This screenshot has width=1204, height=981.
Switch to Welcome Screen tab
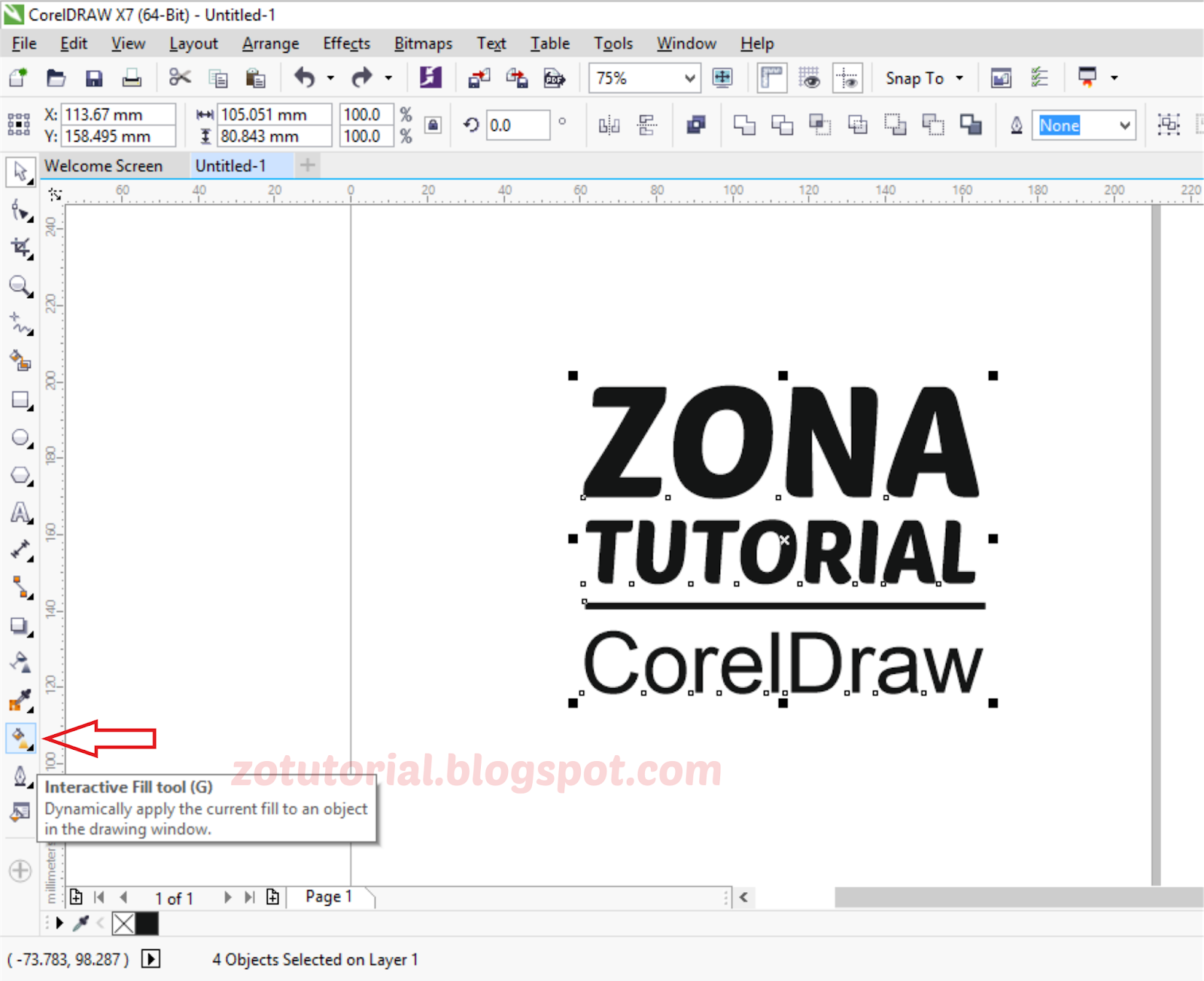coord(104,166)
